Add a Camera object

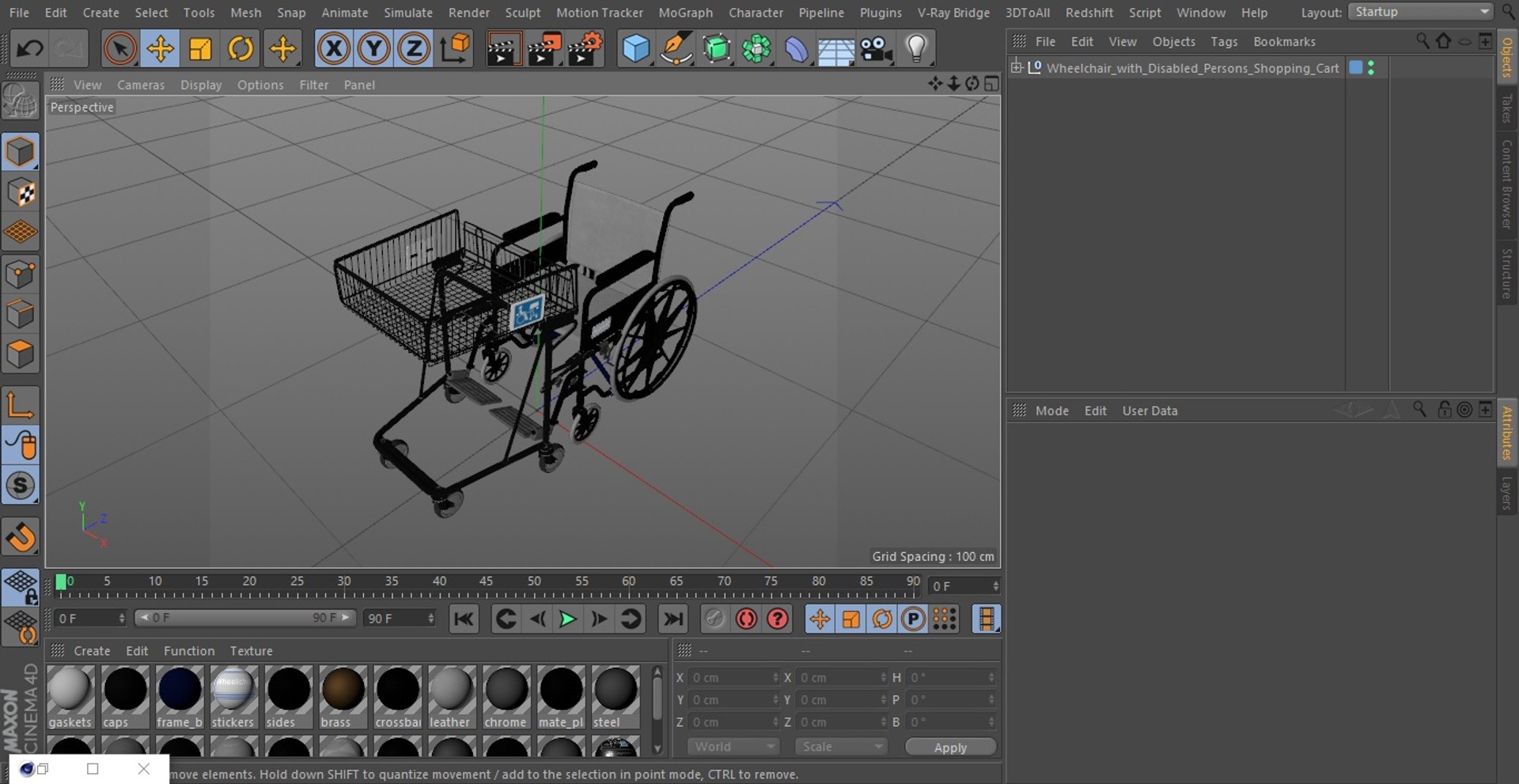(x=876, y=49)
